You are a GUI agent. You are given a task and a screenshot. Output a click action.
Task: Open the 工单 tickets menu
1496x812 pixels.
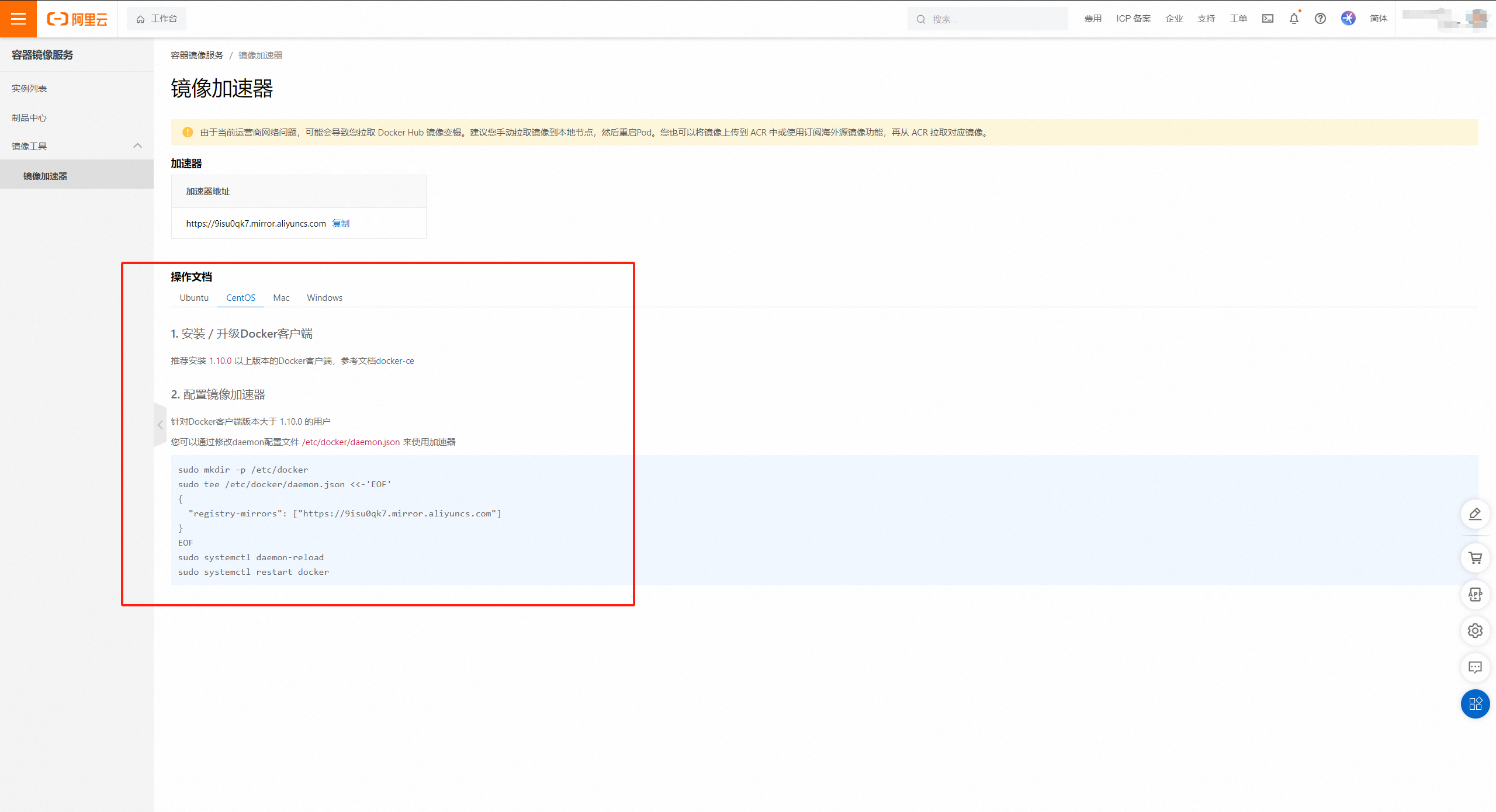(x=1238, y=19)
